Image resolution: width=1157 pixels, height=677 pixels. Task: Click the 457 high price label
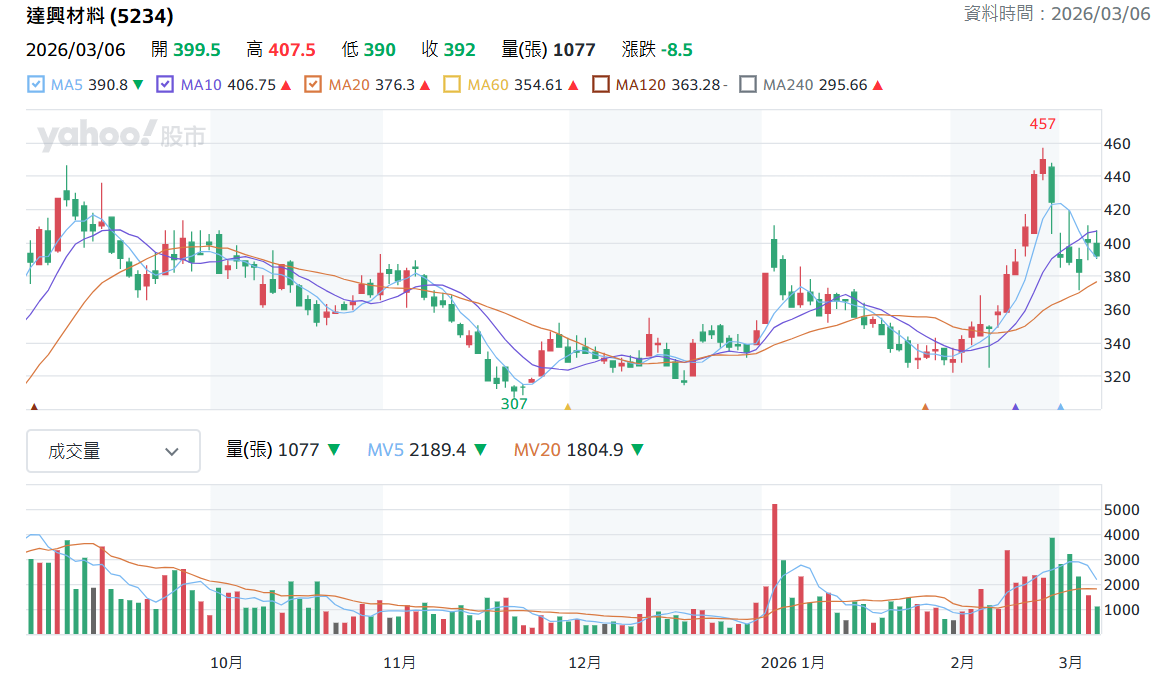tap(1043, 124)
